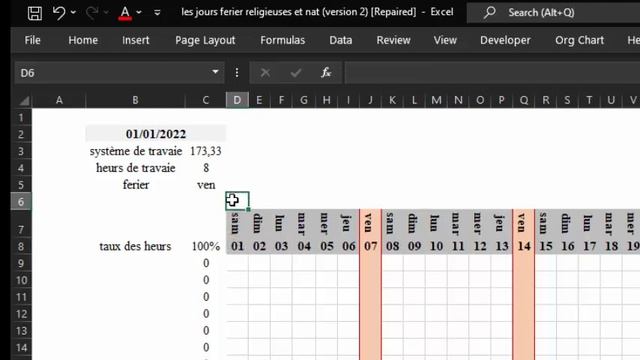The image size is (640, 360).
Task: Open the Review ribbon tab
Action: point(393,40)
